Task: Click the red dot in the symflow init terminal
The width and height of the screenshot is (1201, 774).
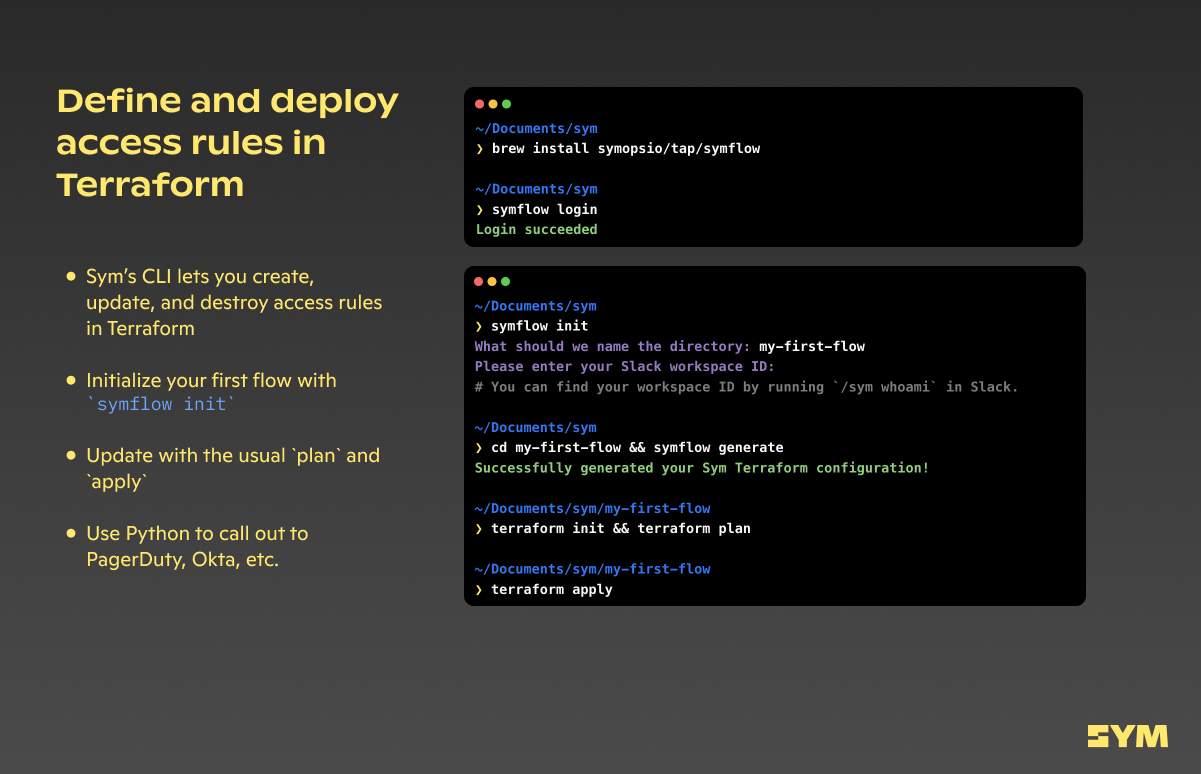Action: point(479,282)
